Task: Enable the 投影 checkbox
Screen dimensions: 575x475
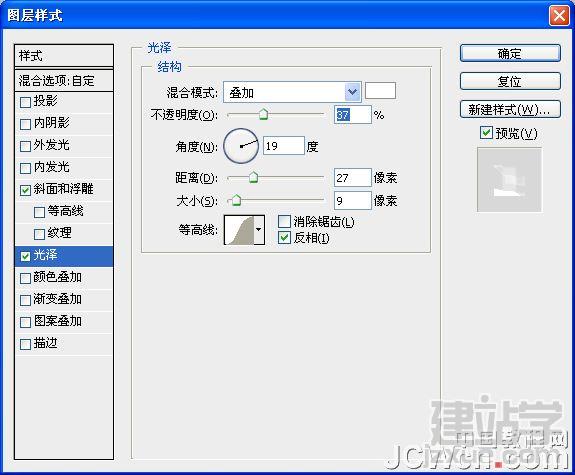Action: click(25, 102)
